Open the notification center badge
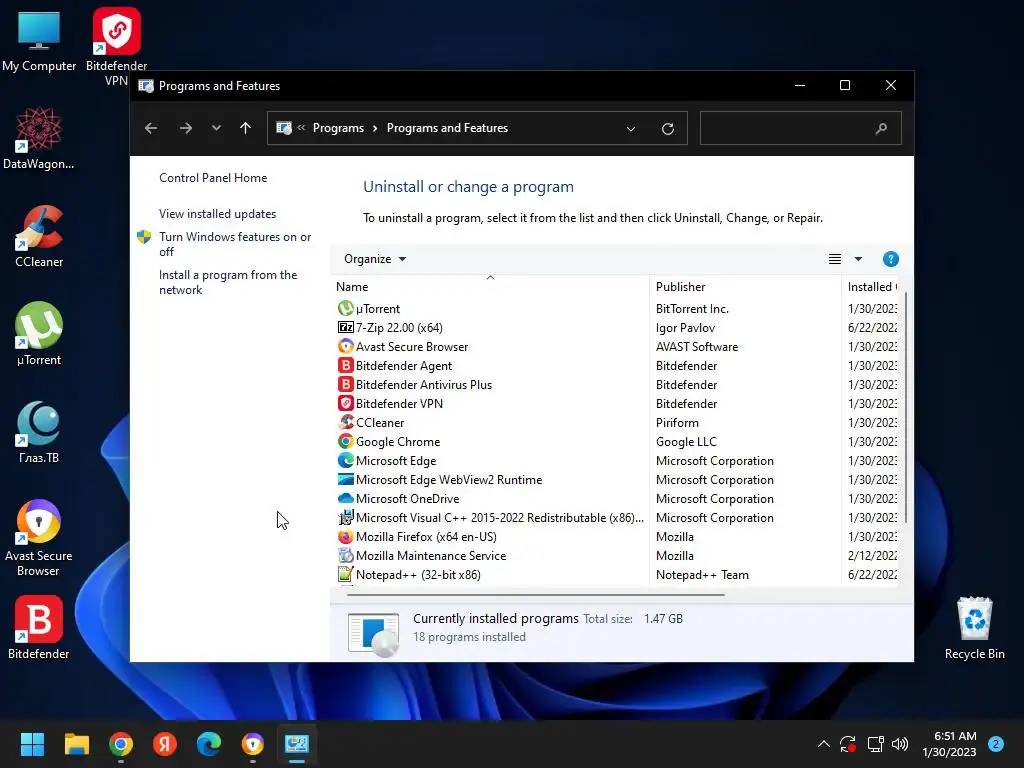This screenshot has height=768, width=1024. pos(996,744)
